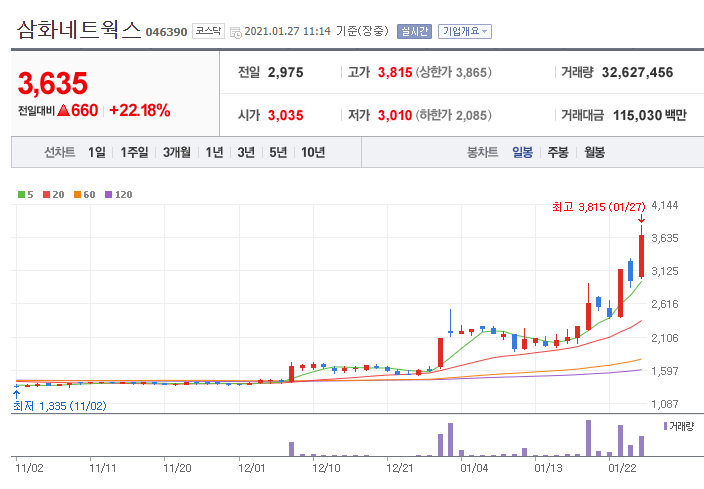
Task: Click the 시가 value 3,035
Action: tap(286, 116)
